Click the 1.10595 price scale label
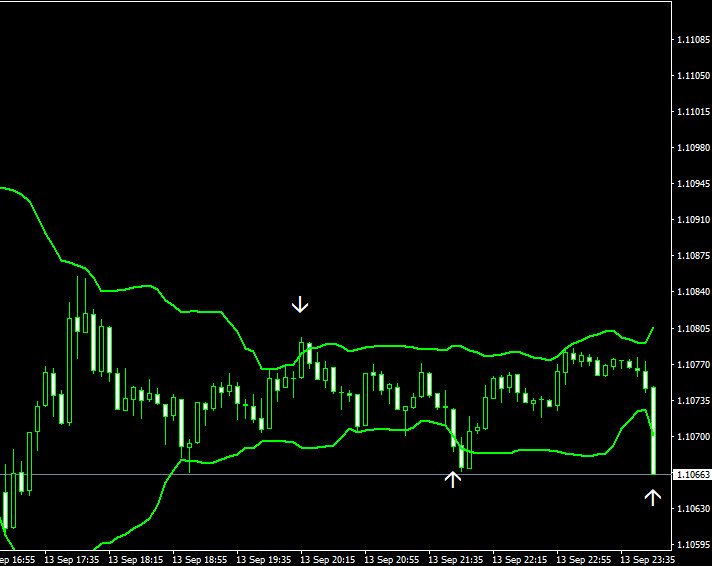The width and height of the screenshot is (712, 566). (693, 545)
